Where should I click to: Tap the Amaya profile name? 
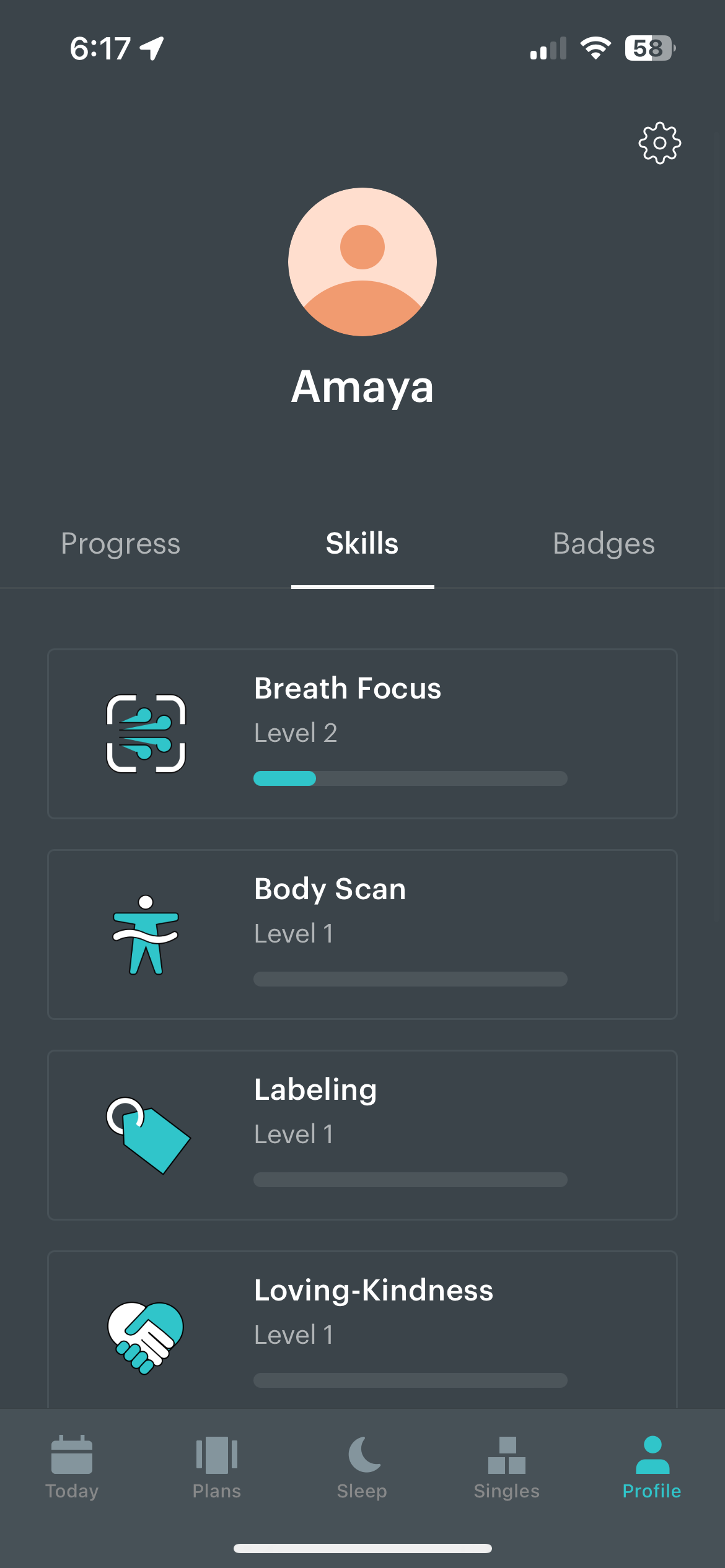point(362,387)
